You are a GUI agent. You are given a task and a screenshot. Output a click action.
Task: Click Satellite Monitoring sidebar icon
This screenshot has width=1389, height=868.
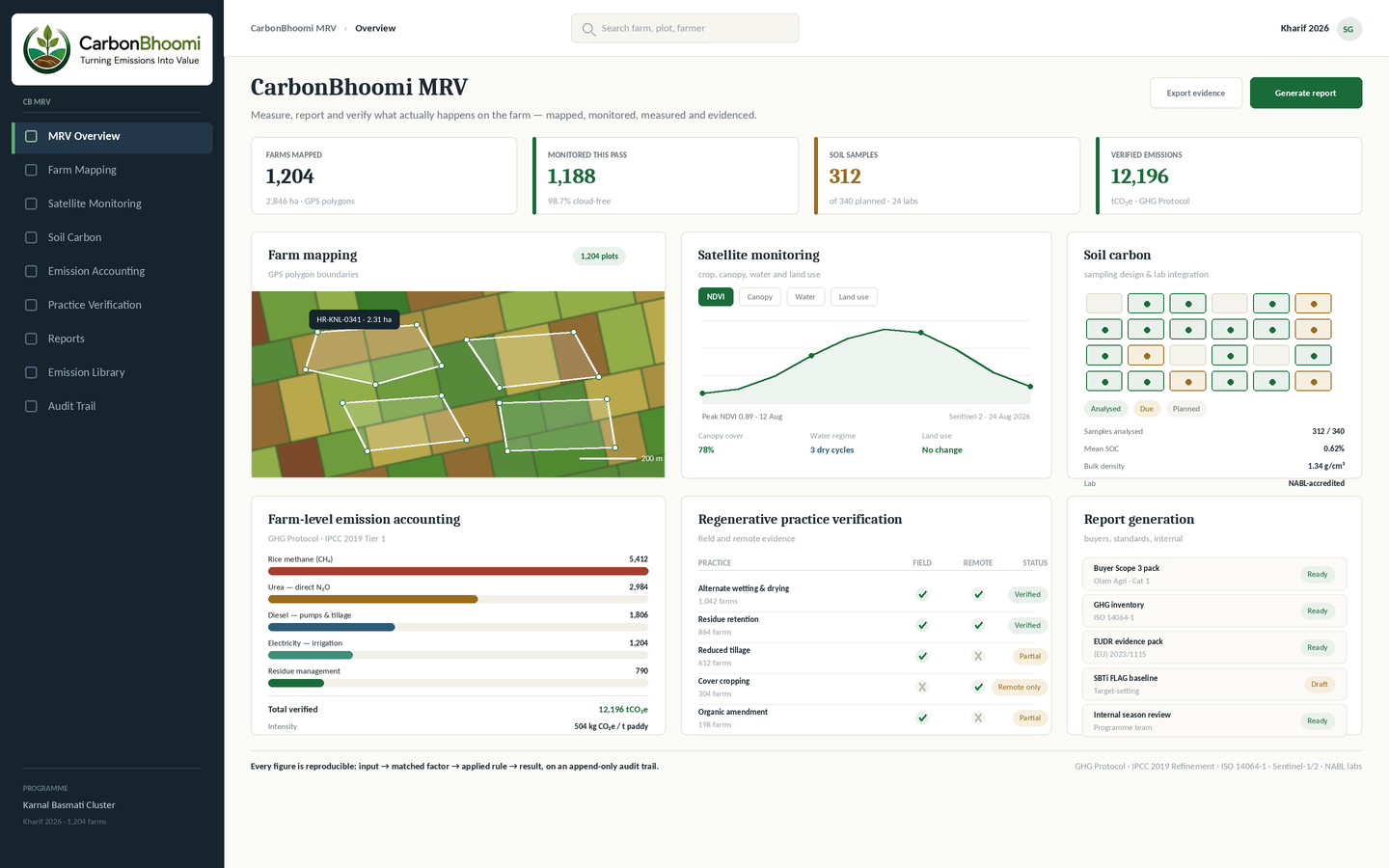tap(31, 203)
